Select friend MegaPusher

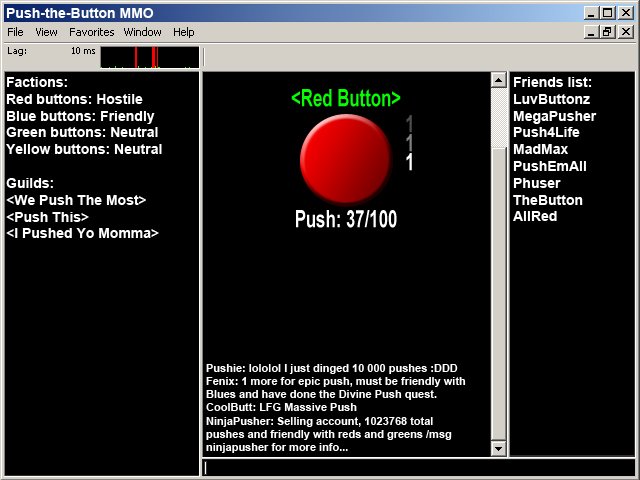pos(554,116)
